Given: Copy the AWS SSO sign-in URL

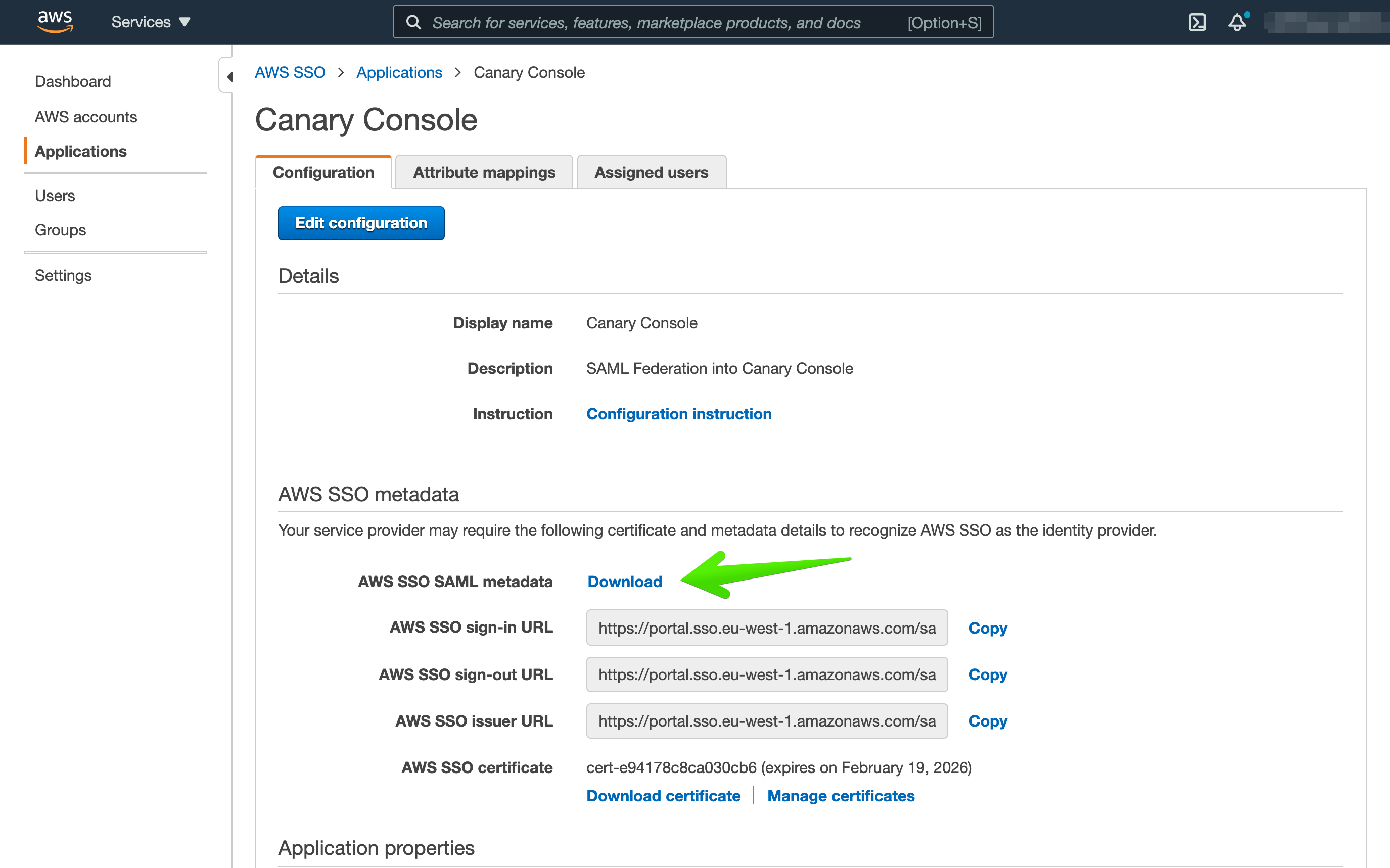Looking at the screenshot, I should click(988, 628).
